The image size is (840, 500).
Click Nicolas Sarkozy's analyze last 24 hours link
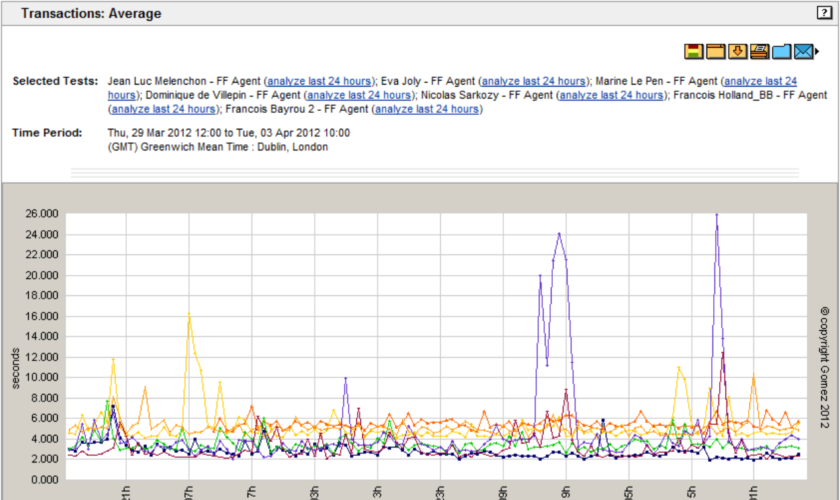[x=610, y=95]
